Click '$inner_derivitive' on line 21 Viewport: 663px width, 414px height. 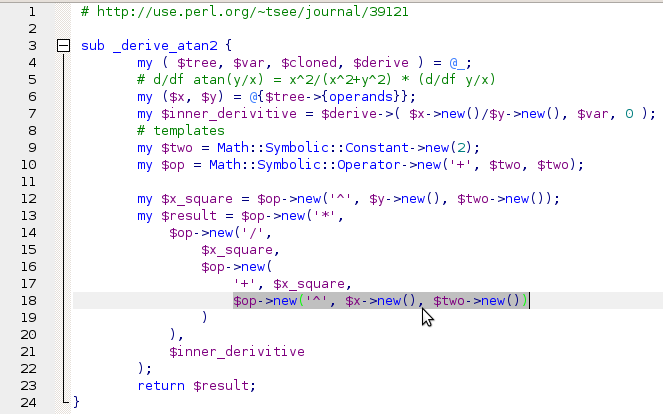[x=237, y=352]
